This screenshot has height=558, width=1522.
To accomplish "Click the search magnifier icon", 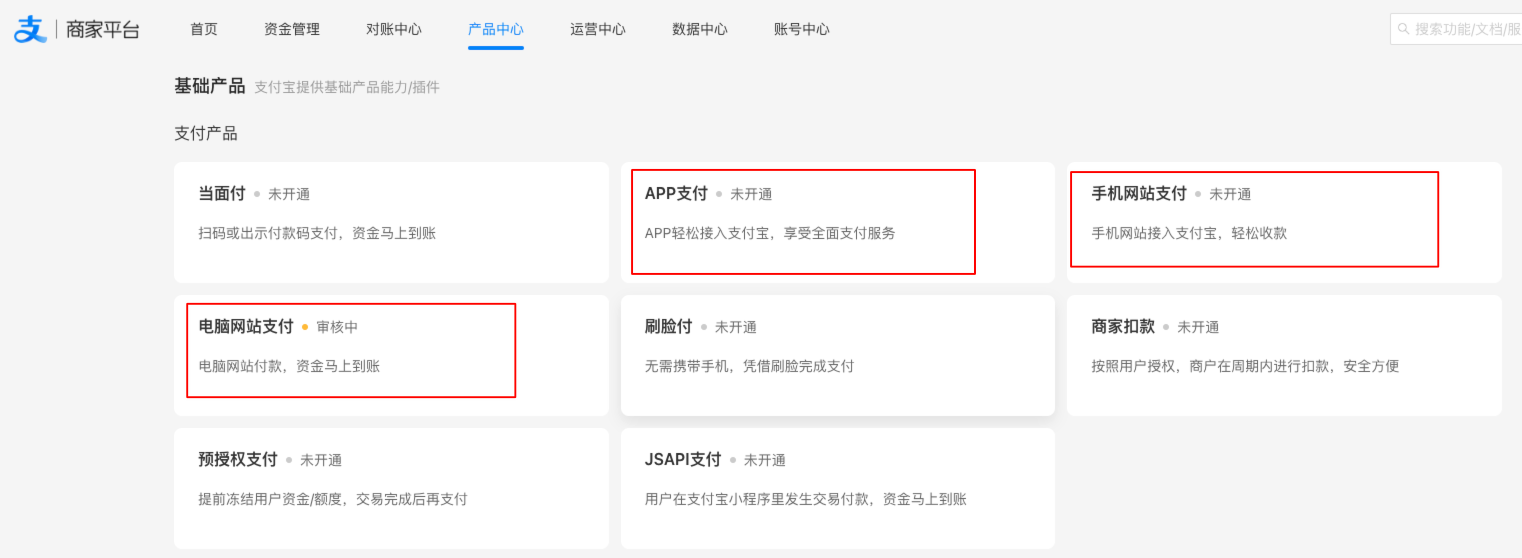I will point(1404,29).
